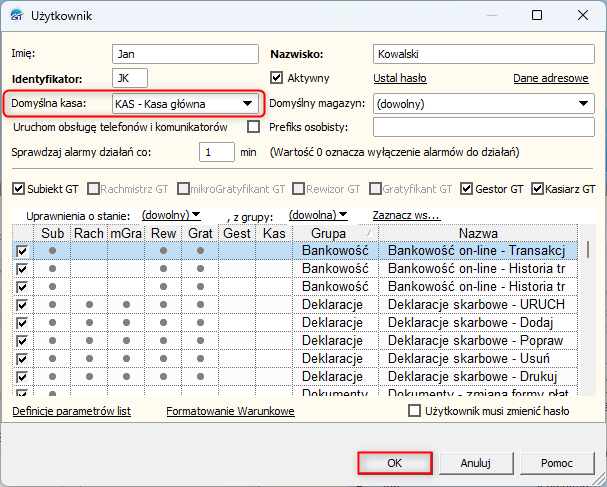This screenshot has height=487, width=607.
Task: Check Użytkownik musi zmienić hasło option
Action: [x=415, y=411]
